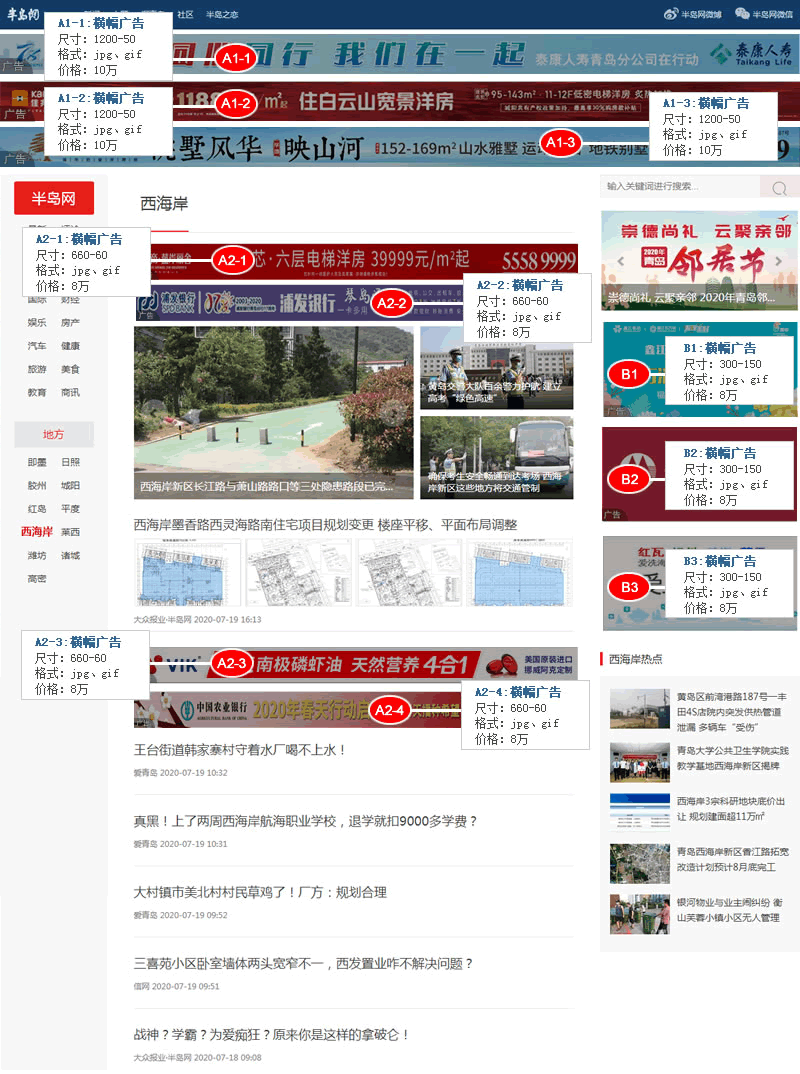Go to 城阳 local news
Image resolution: width=800 pixels, height=1074 pixels.
[70, 486]
